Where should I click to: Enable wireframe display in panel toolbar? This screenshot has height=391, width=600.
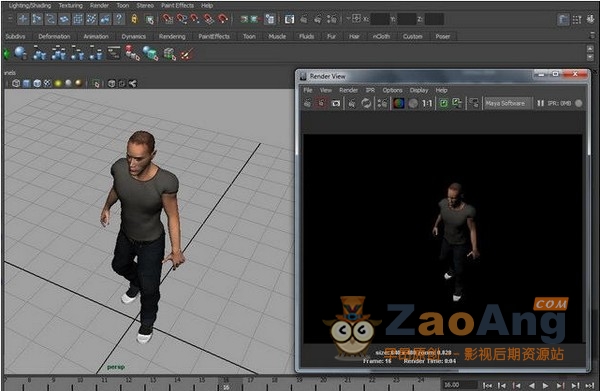(16, 83)
